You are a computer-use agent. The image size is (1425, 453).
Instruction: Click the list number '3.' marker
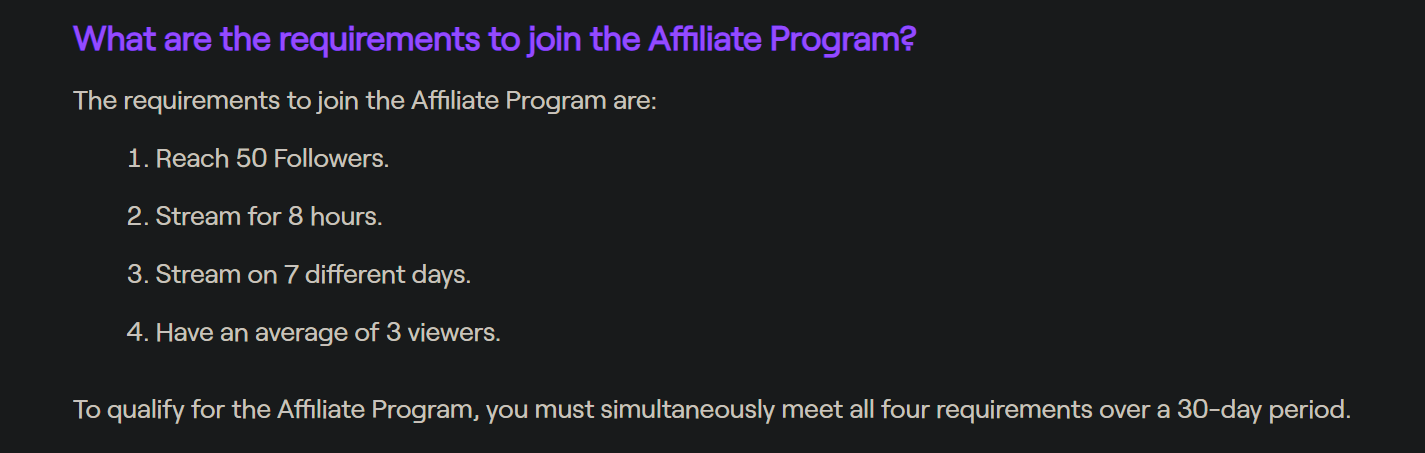[x=138, y=275]
